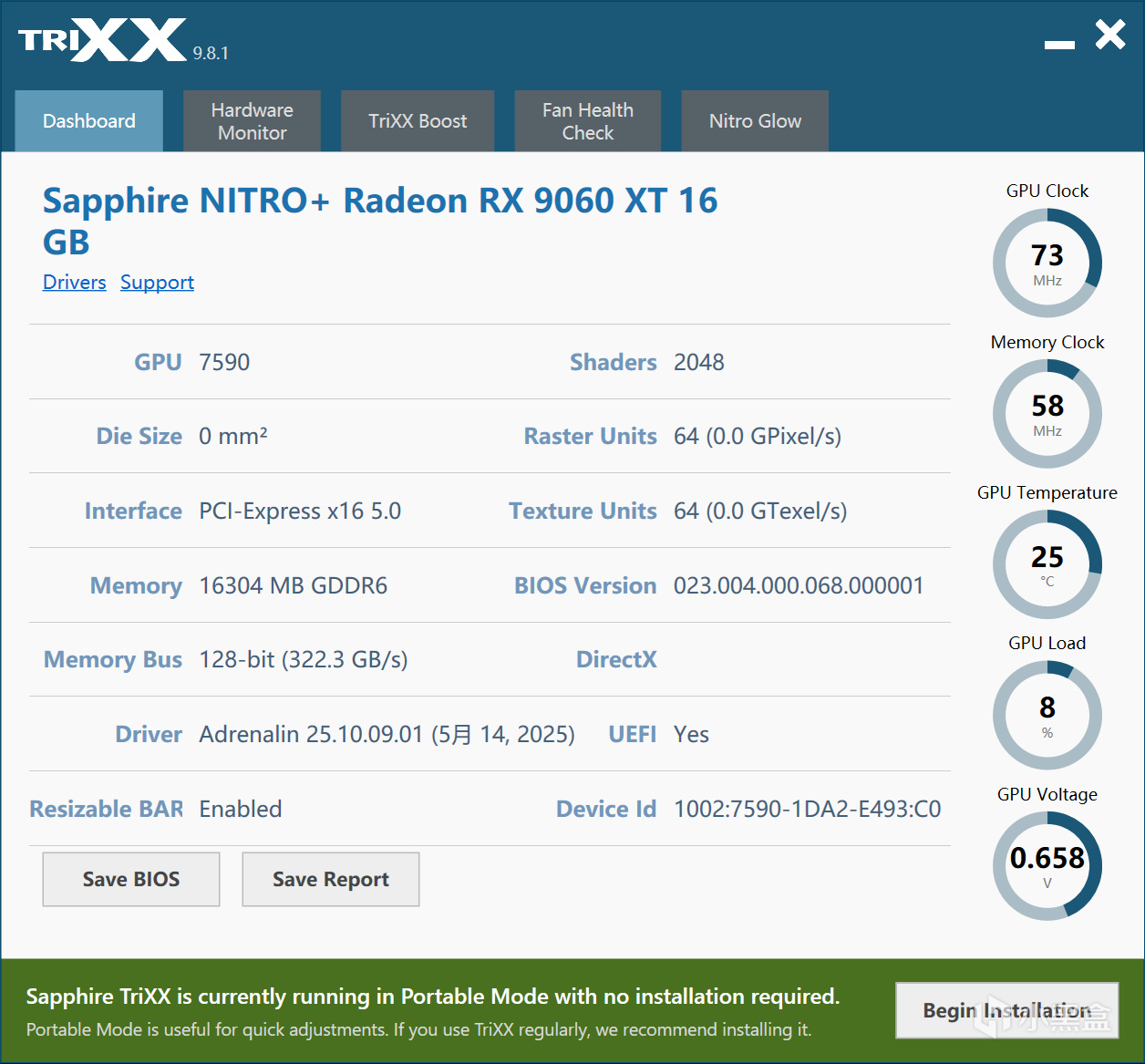Click the TRIXX logo
Screen dimensions: 1145x1064
tap(102, 40)
